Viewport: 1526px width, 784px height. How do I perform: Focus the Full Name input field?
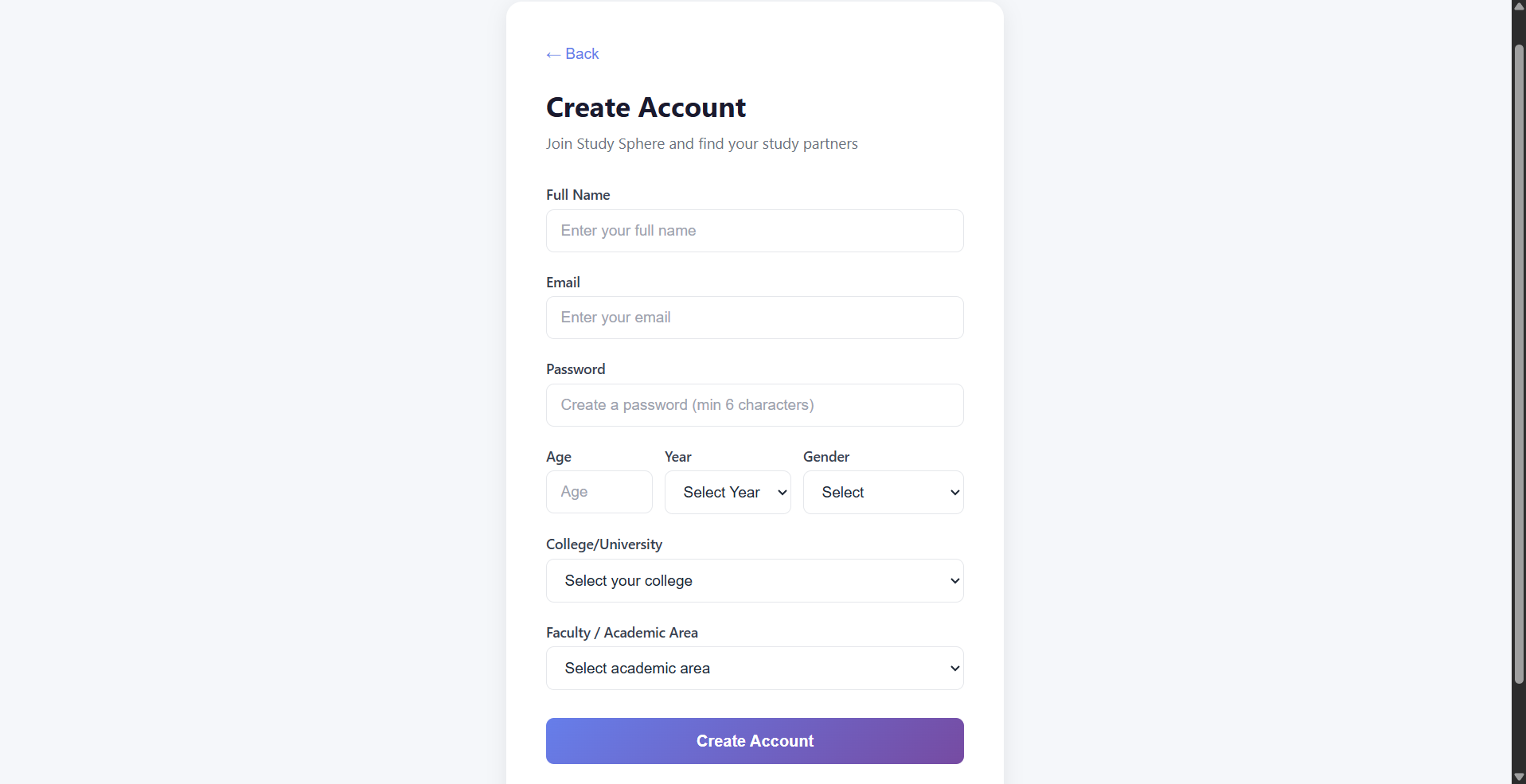[755, 231]
